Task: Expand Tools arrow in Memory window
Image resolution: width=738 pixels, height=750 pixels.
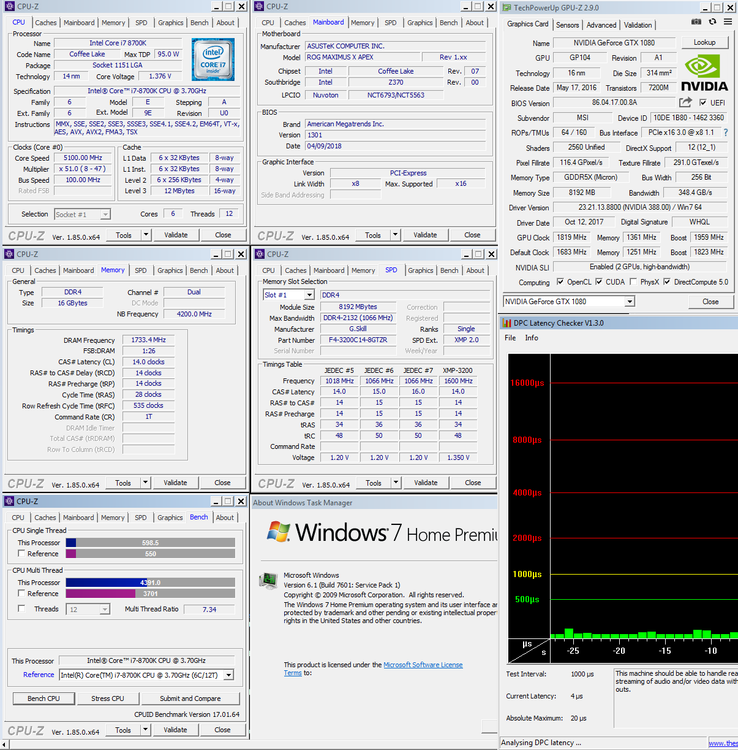Action: pos(145,483)
